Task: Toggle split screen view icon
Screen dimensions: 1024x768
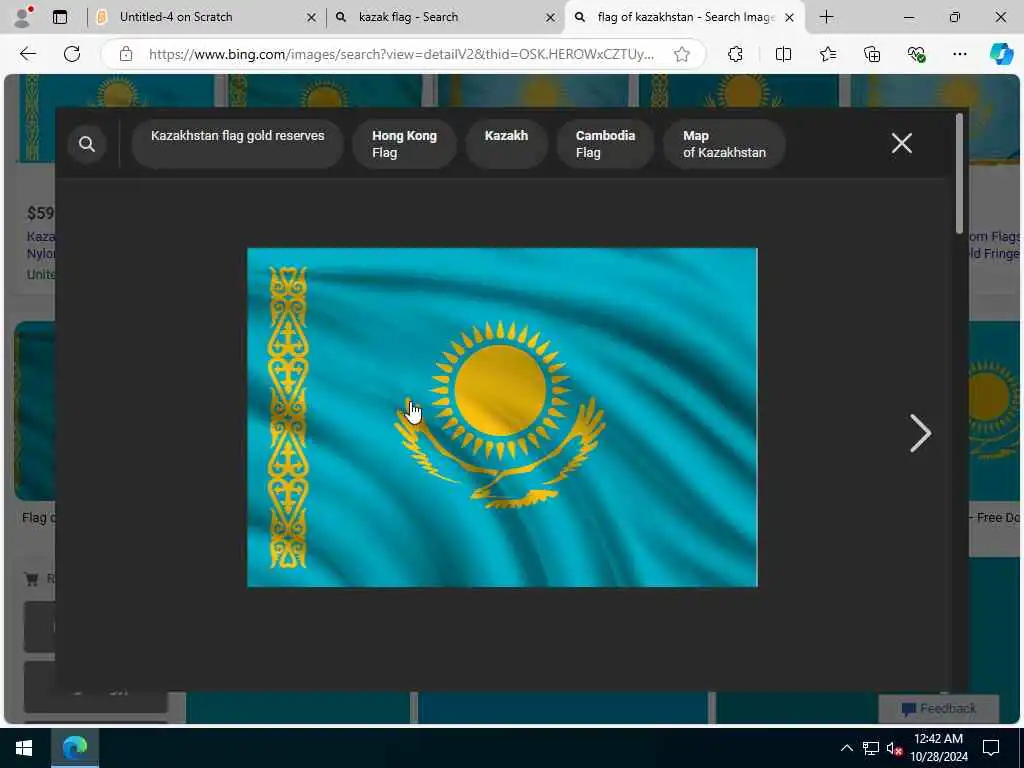Action: 783,54
